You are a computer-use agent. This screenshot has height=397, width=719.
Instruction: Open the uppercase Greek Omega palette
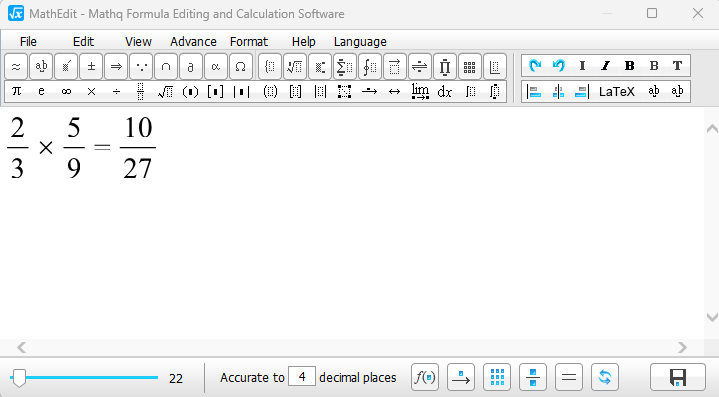(240, 66)
